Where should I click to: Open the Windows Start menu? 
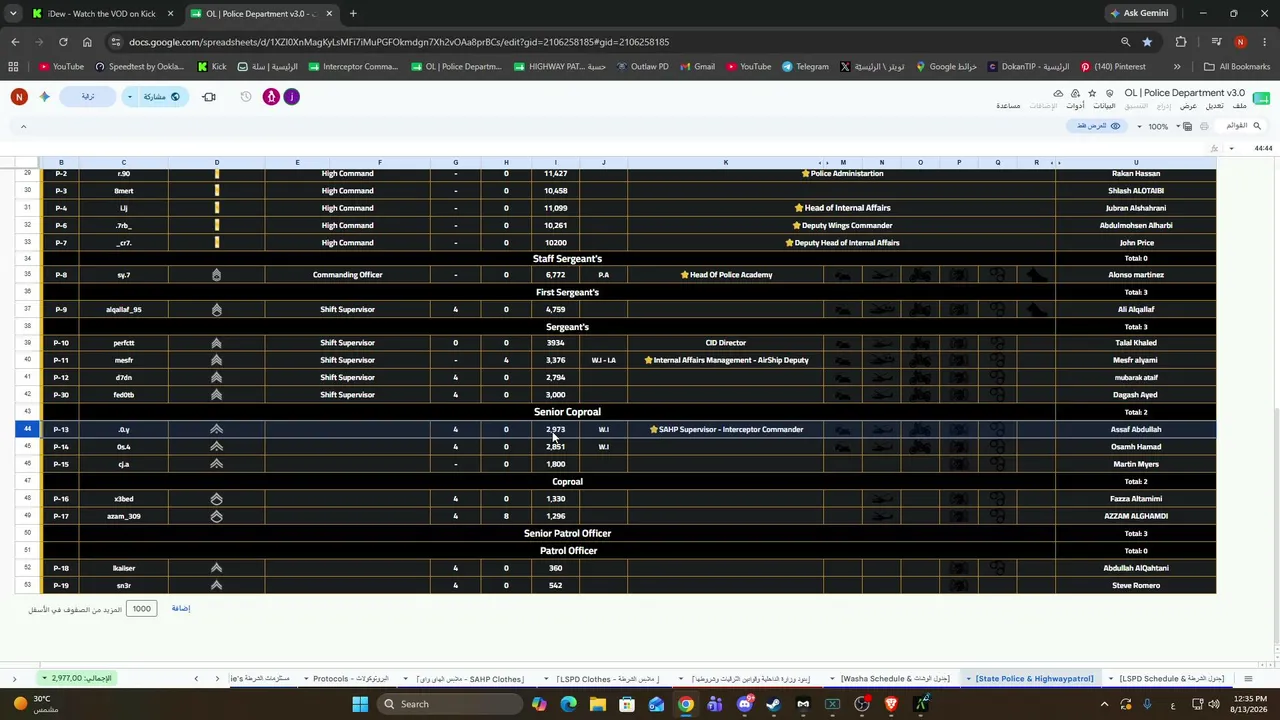pos(360,704)
